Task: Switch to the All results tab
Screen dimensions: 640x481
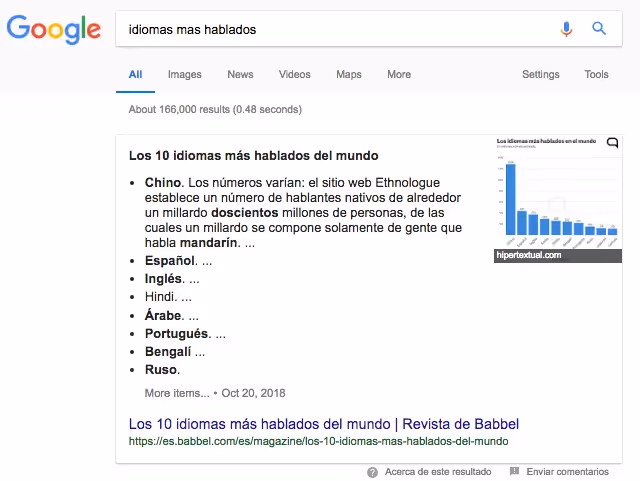Action: pyautogui.click(x=136, y=74)
